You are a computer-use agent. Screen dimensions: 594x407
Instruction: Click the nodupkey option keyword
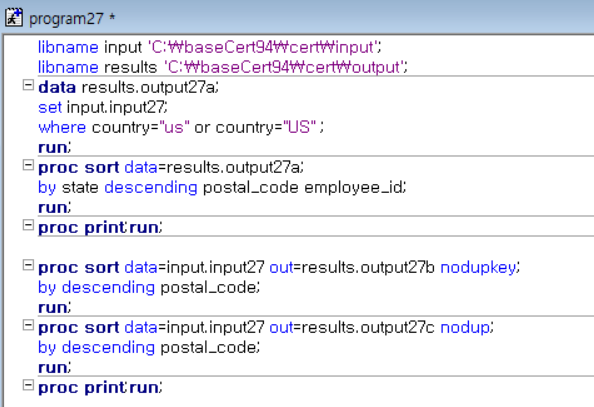coord(478,268)
